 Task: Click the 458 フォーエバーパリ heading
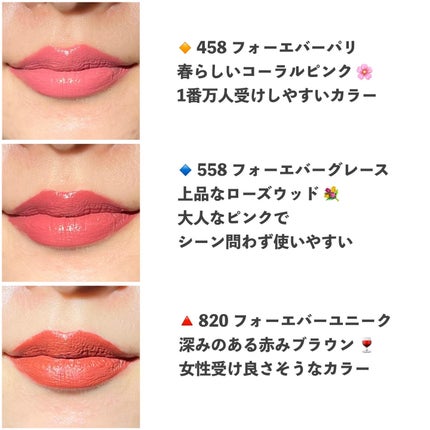[x=276, y=48]
